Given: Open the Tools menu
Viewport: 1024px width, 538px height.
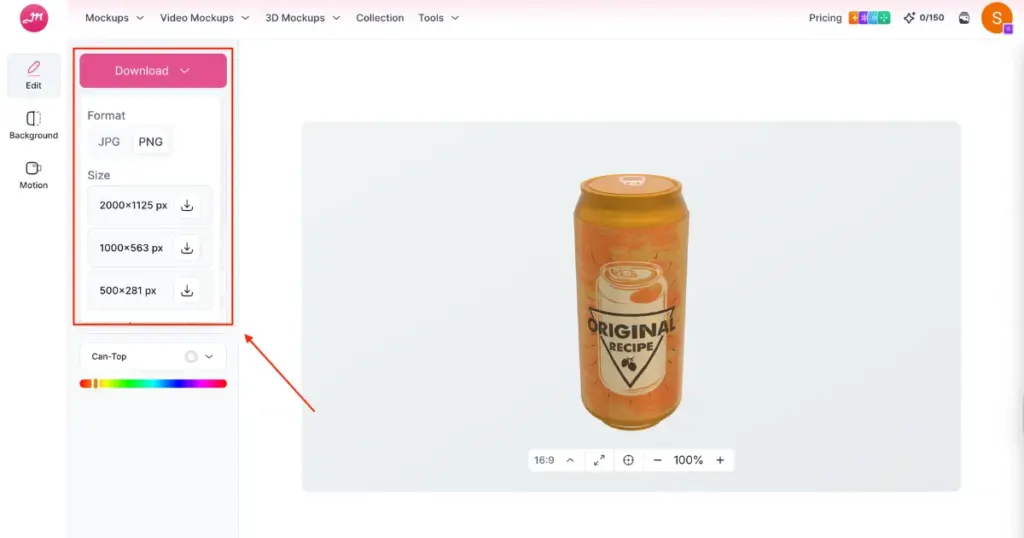Looking at the screenshot, I should point(438,18).
